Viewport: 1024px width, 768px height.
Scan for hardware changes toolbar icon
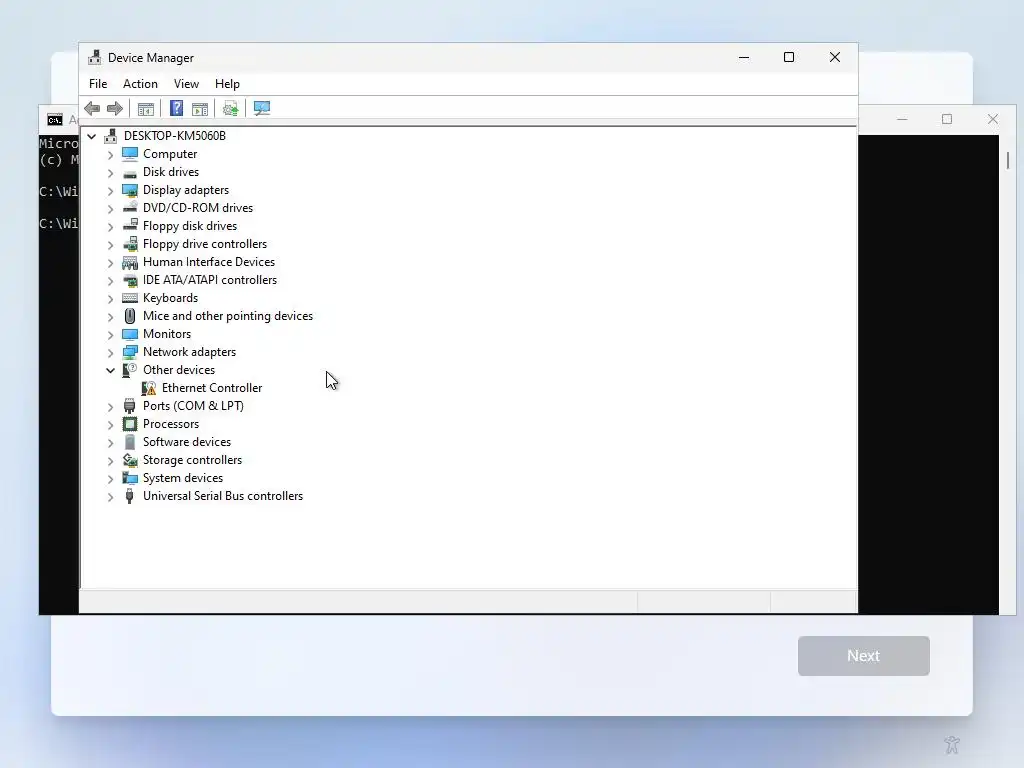[262, 108]
